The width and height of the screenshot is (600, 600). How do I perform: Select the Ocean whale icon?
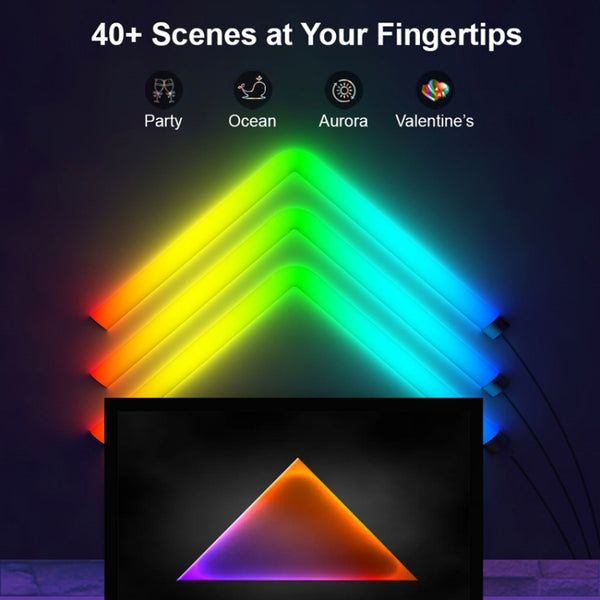[253, 90]
